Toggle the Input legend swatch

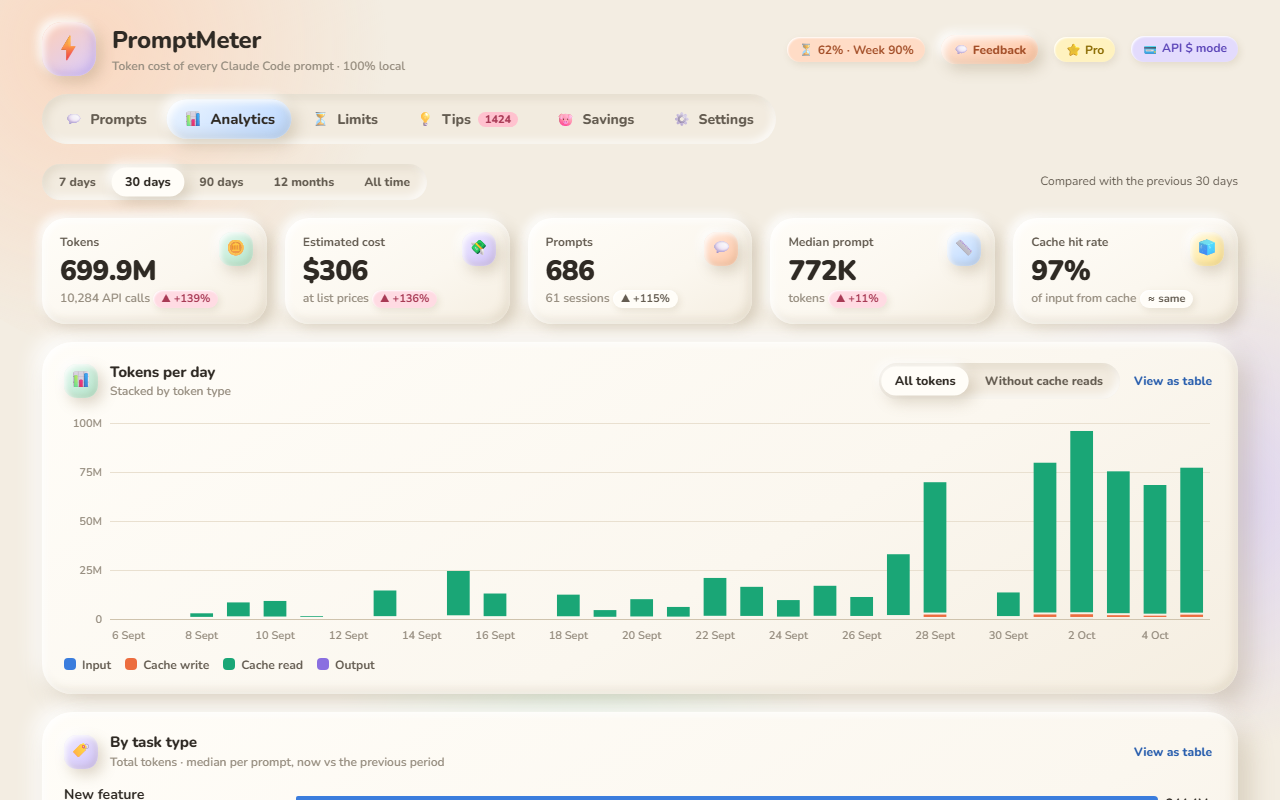pyautogui.click(x=70, y=664)
